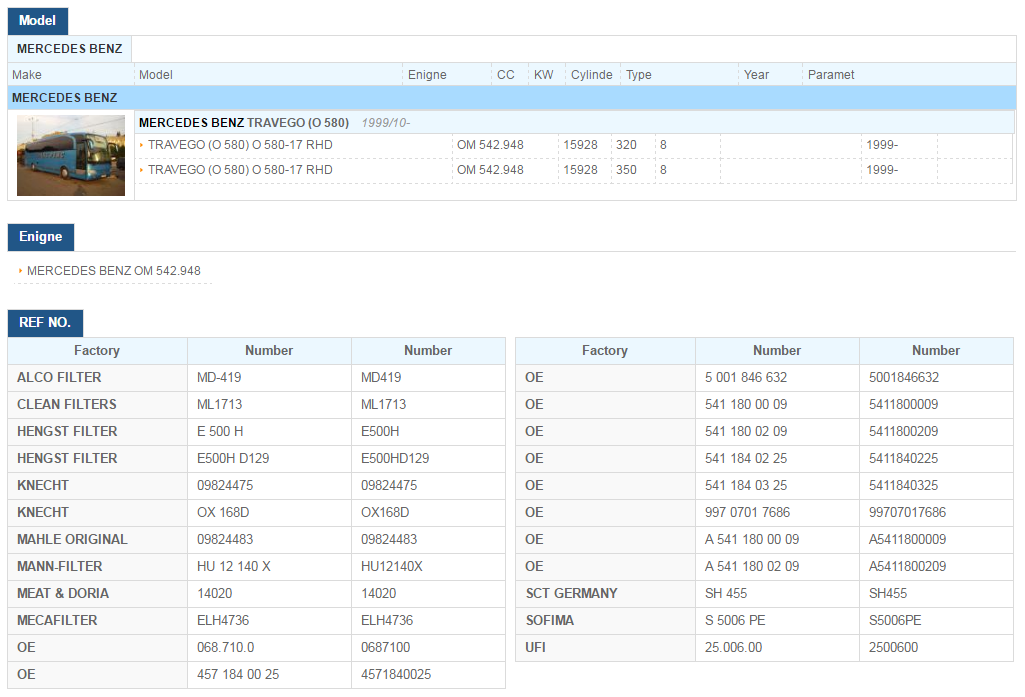Select the MECAFILTER factory cell

(x=97, y=620)
